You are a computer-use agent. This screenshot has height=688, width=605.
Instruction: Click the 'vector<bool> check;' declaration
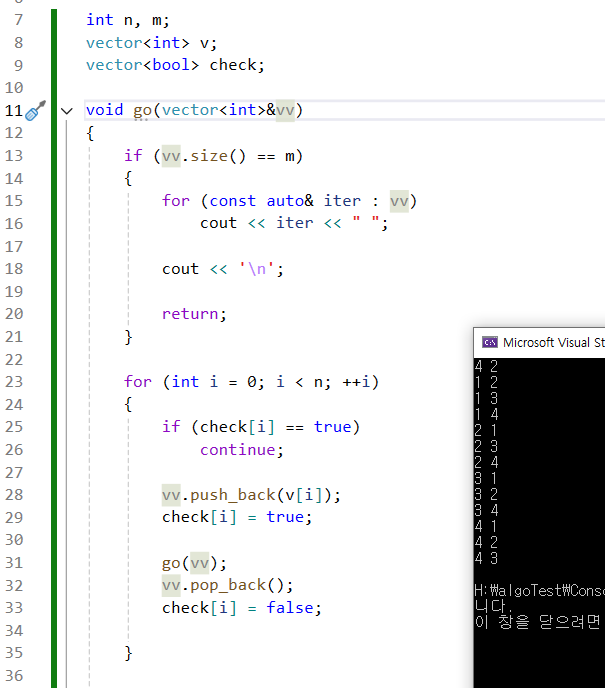[175, 65]
